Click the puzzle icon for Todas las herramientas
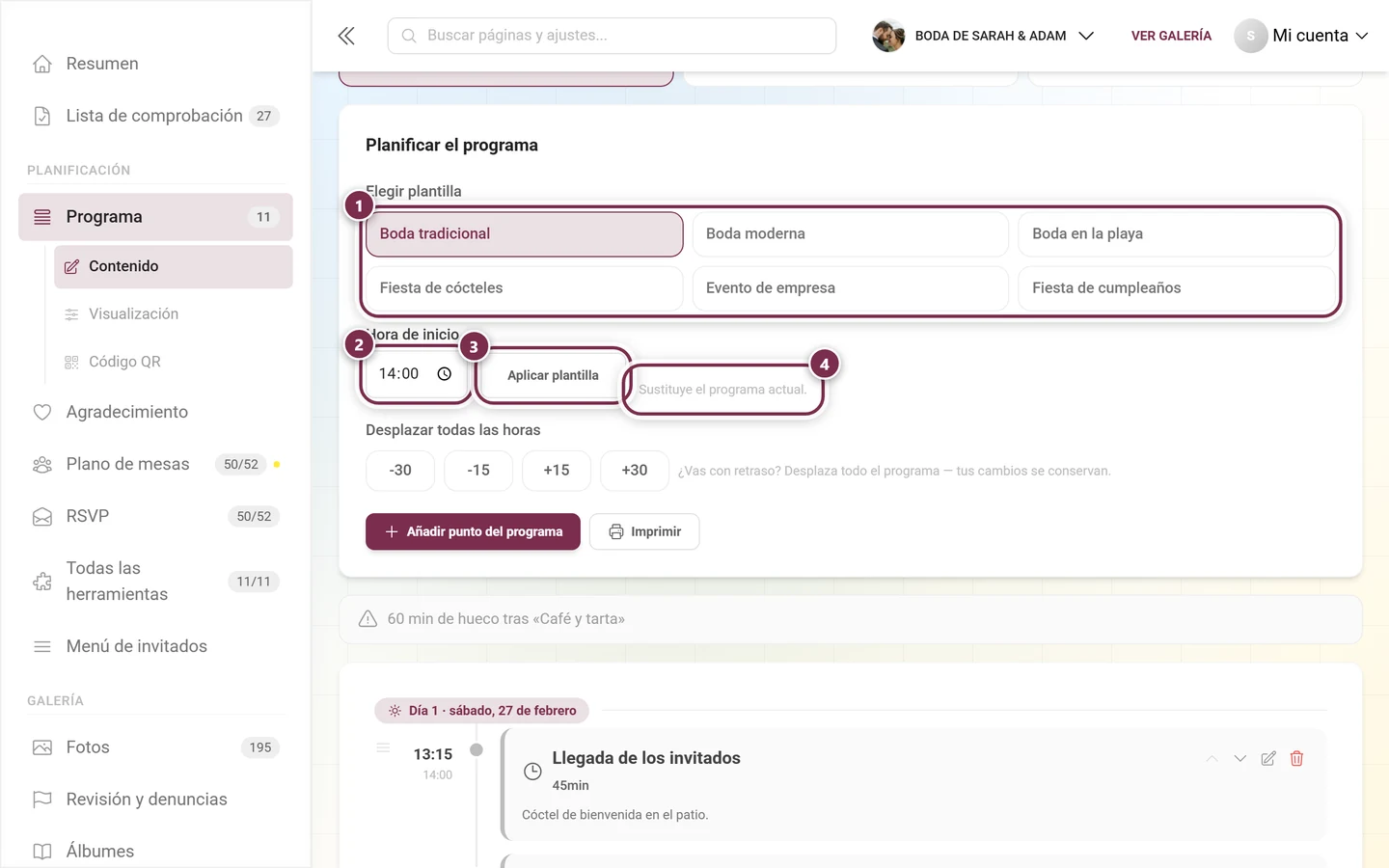This screenshot has height=868, width=1389. [42, 582]
